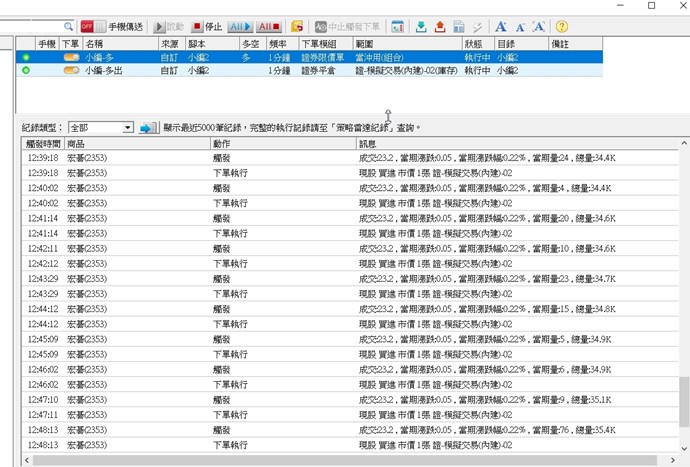690x467 pixels.
Task: Click the save disk icon
Action: point(458,27)
